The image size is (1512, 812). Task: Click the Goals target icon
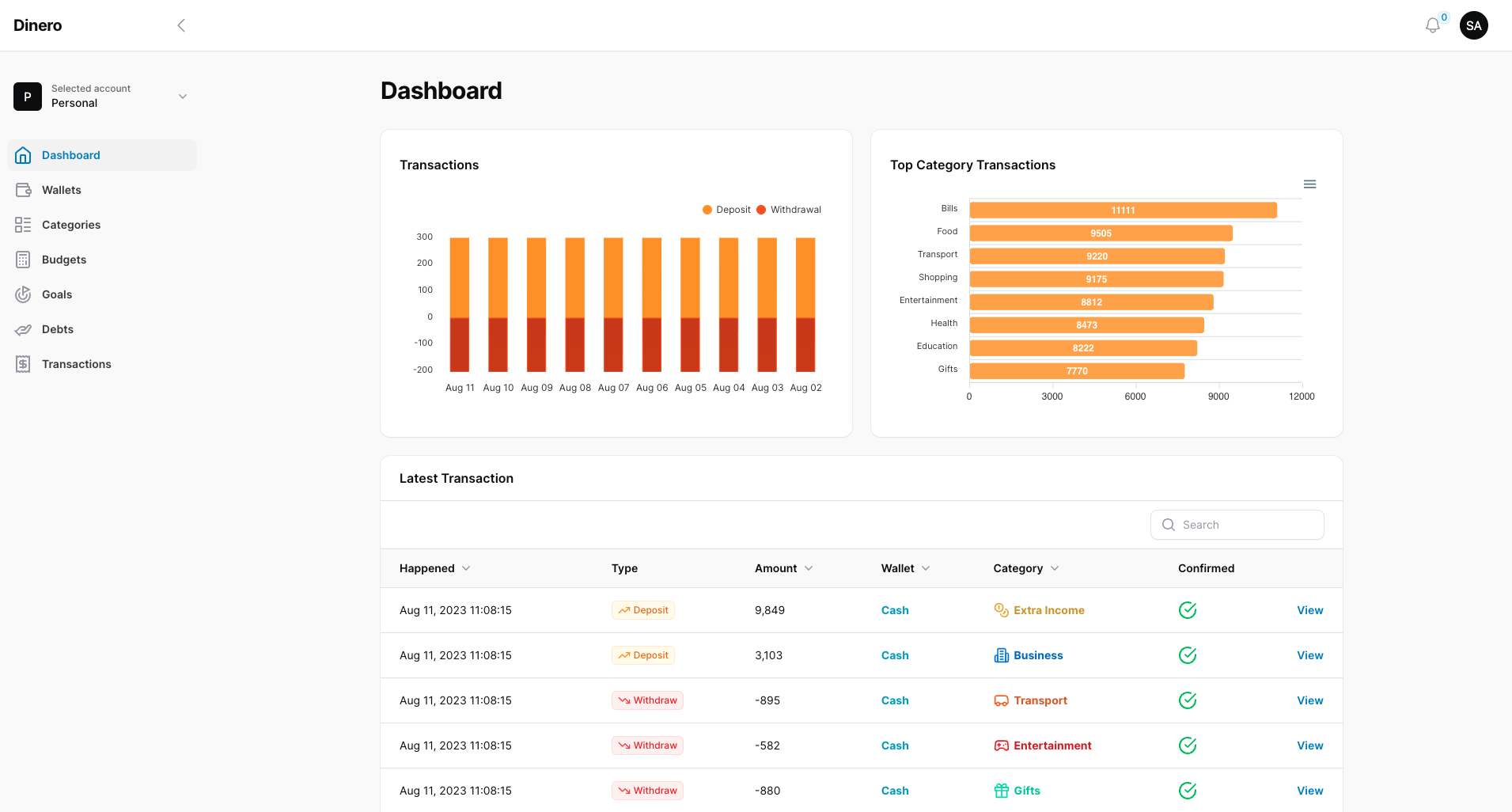23,294
